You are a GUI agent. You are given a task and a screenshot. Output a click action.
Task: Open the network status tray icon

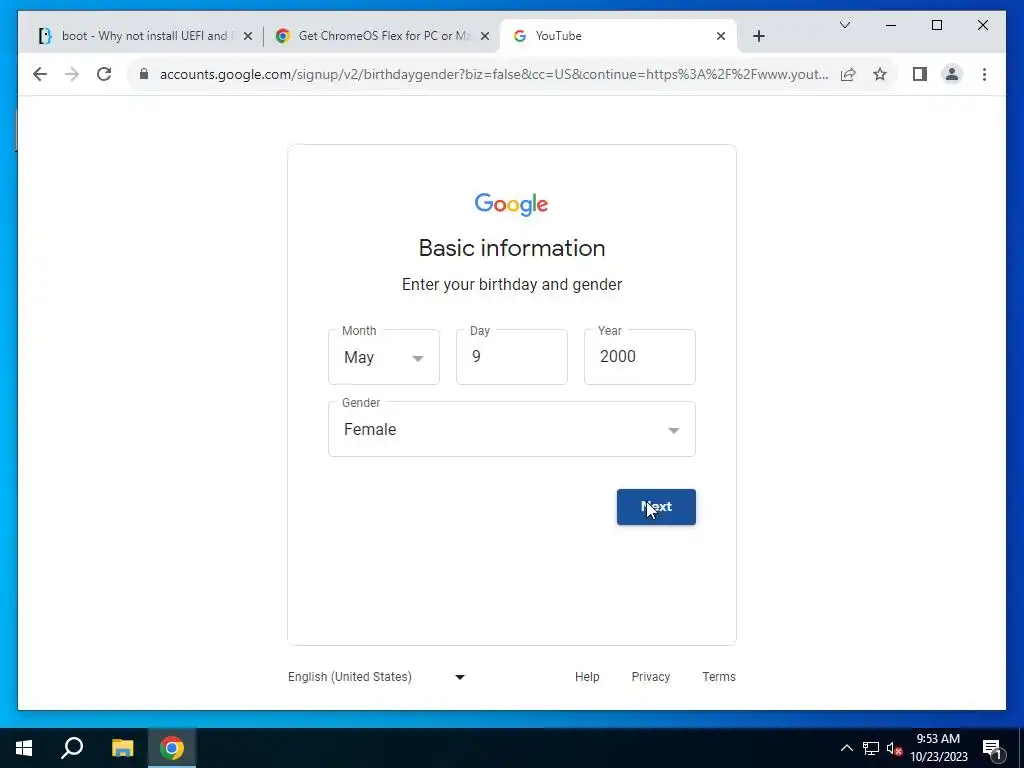[871, 748]
